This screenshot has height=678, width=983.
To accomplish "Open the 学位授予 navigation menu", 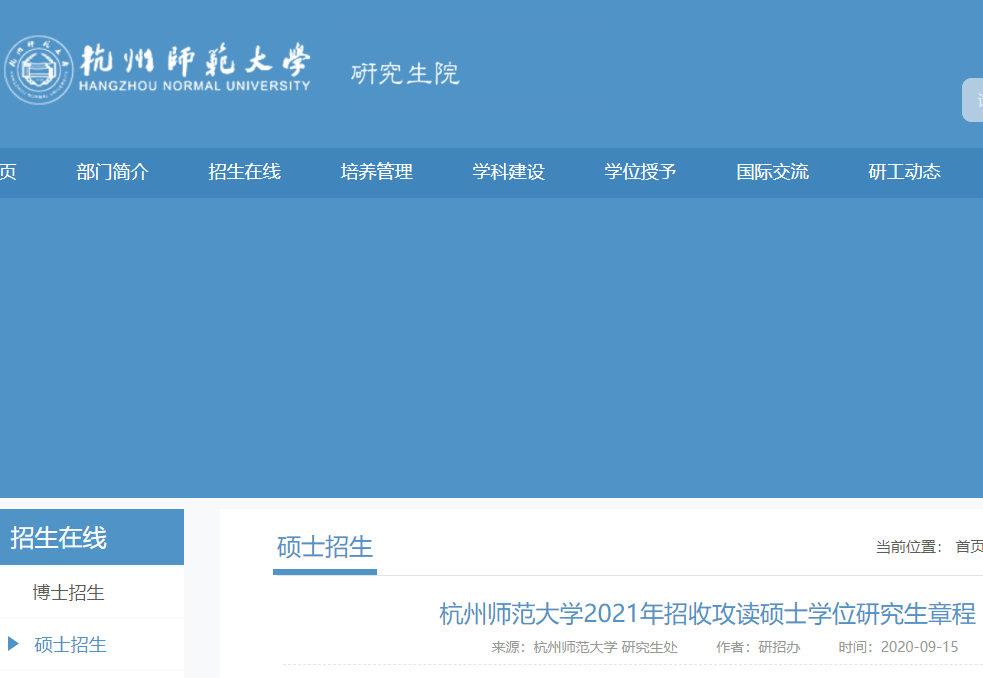I will [640, 172].
